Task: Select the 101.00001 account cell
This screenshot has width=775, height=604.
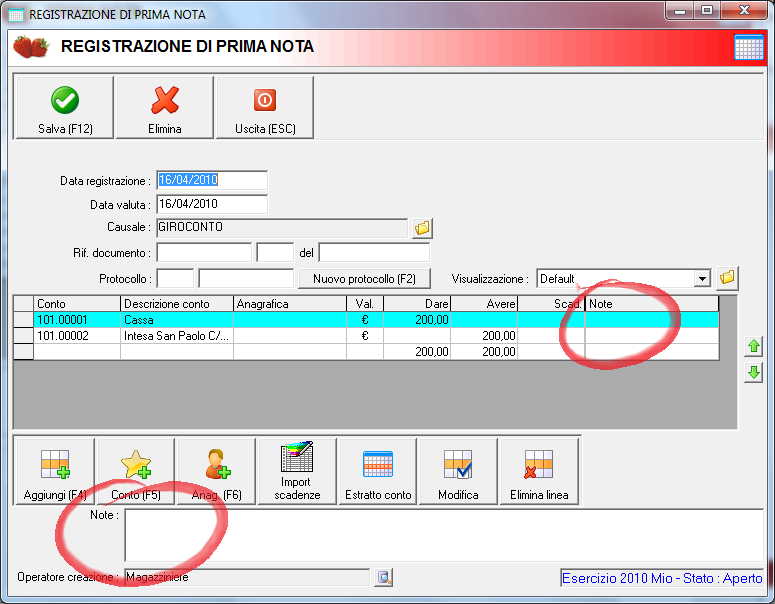Action: [x=77, y=320]
